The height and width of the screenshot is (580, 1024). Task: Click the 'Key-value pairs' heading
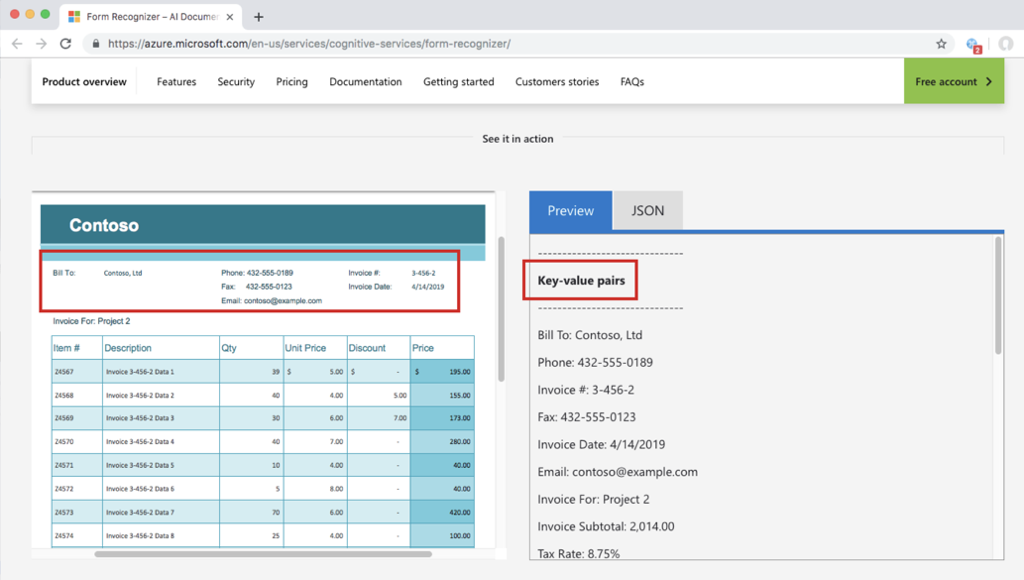pyautogui.click(x=581, y=280)
